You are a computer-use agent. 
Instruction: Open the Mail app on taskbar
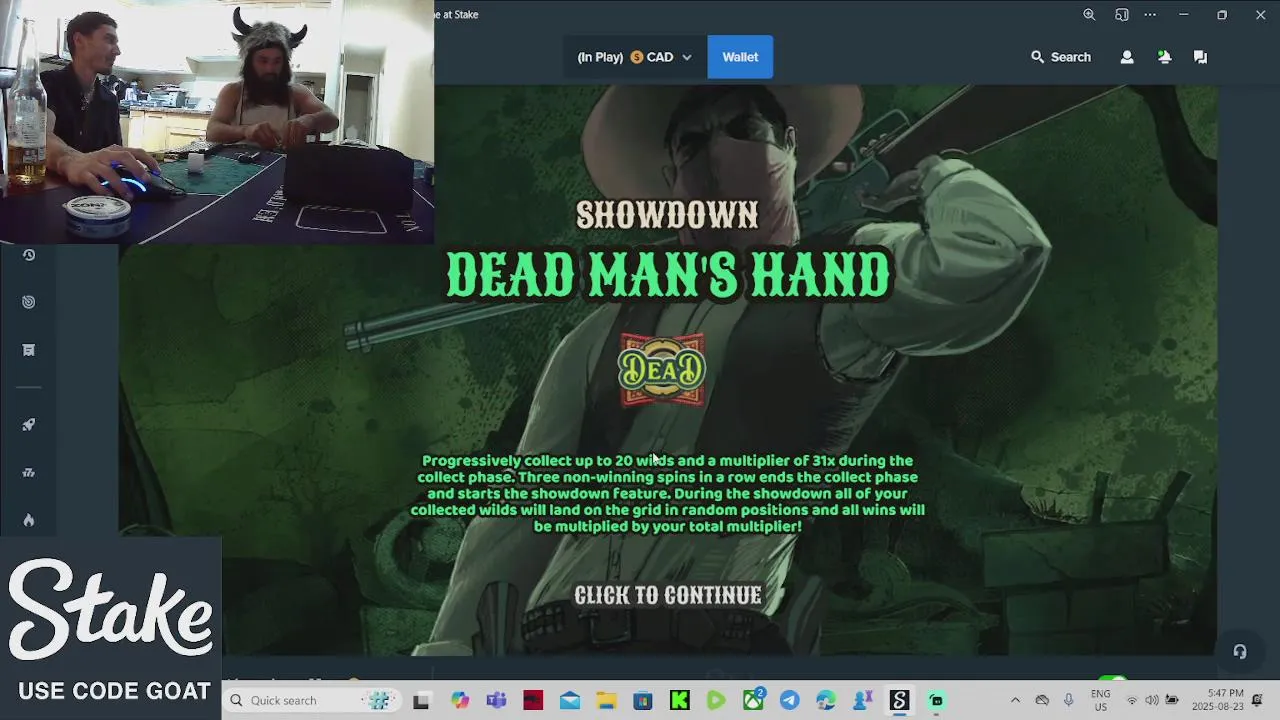(570, 701)
